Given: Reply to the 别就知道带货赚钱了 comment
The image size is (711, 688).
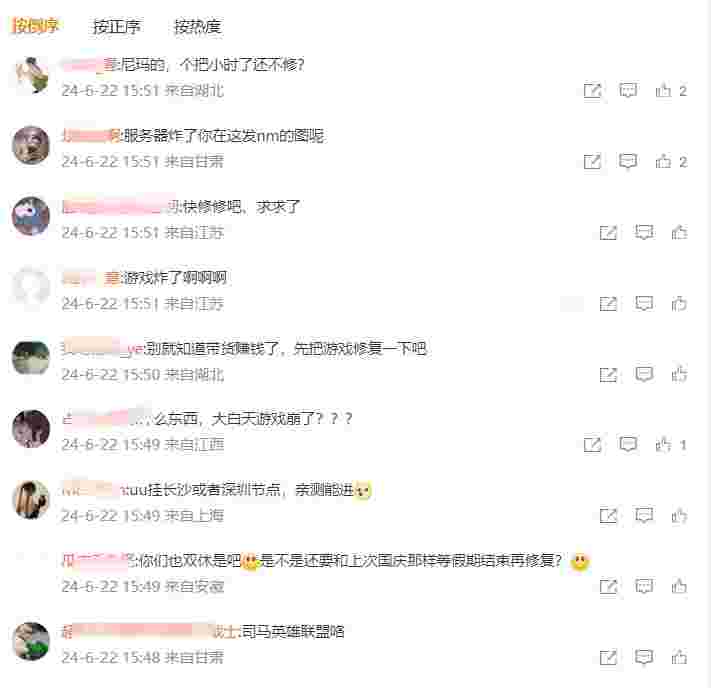Looking at the screenshot, I should coord(644,374).
